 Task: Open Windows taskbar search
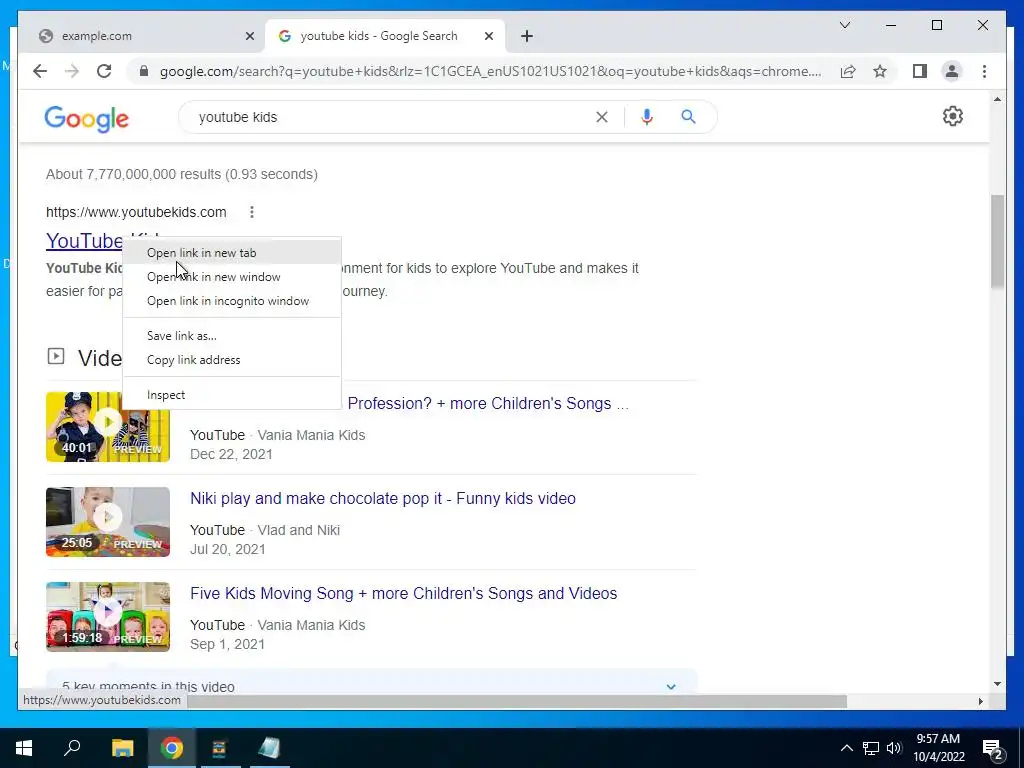pyautogui.click(x=72, y=748)
